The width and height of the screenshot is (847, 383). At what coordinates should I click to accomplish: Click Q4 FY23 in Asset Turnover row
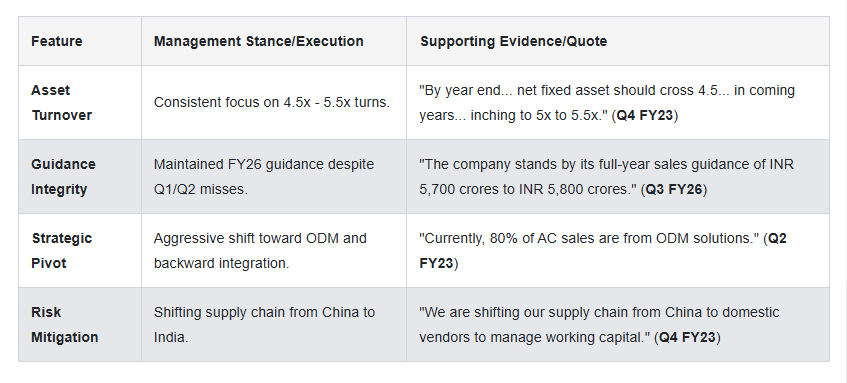(644, 116)
